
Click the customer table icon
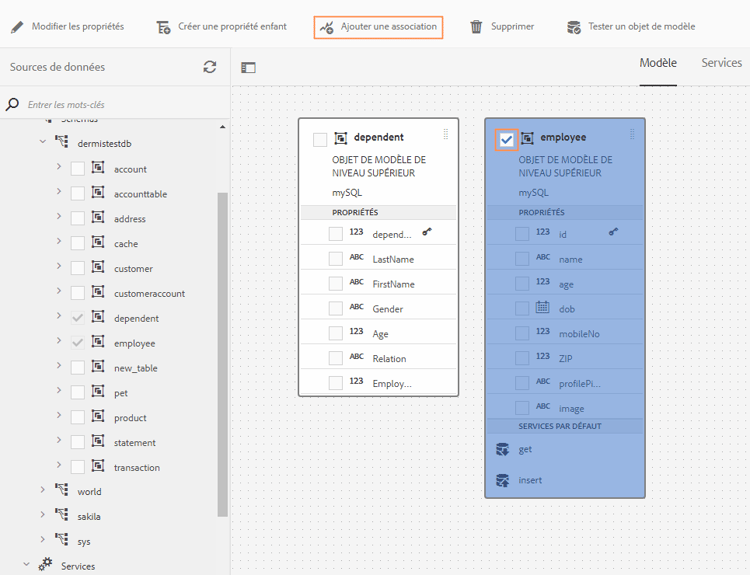point(98,266)
